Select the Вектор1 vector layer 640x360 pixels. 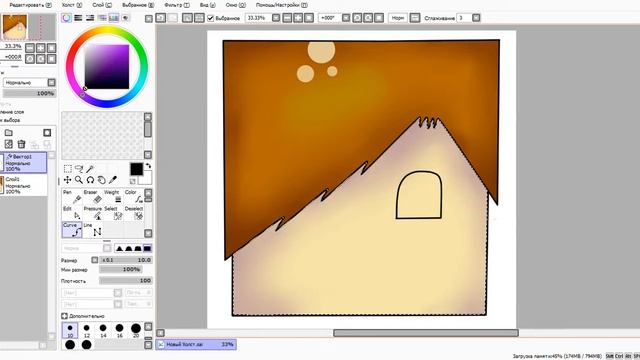tap(24, 162)
